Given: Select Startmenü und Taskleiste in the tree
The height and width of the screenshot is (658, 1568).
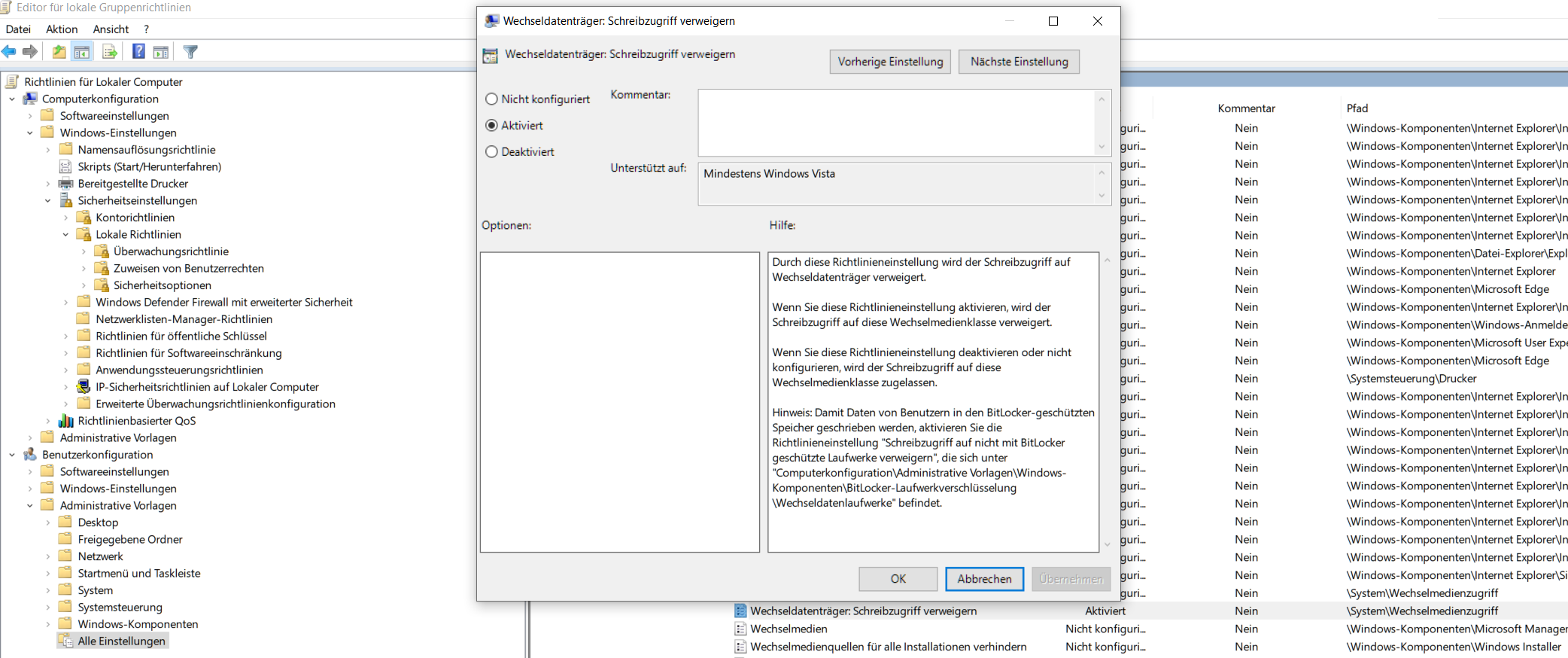Looking at the screenshot, I should click(139, 573).
